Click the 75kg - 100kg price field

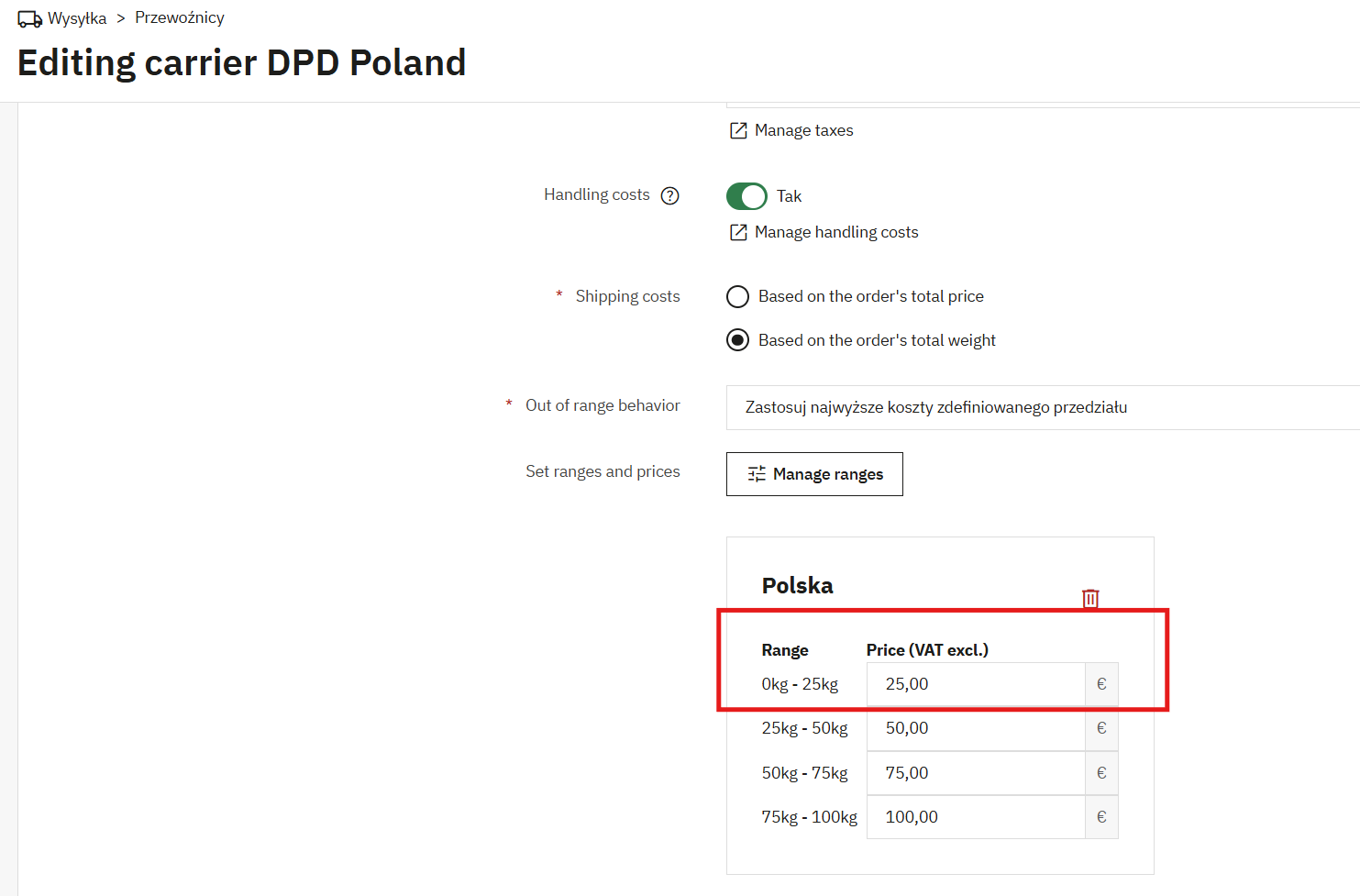coord(976,817)
